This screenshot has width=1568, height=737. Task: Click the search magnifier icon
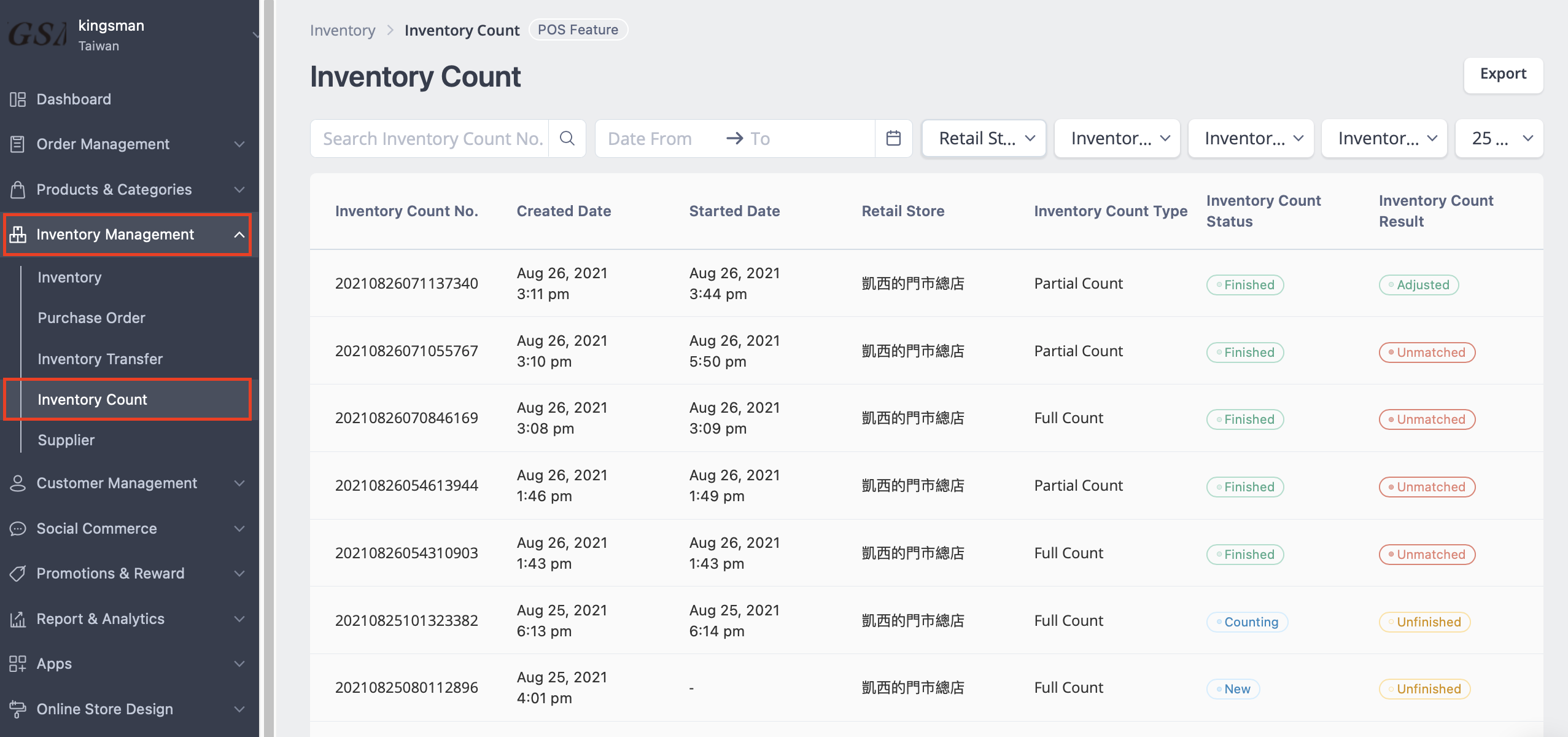point(567,139)
